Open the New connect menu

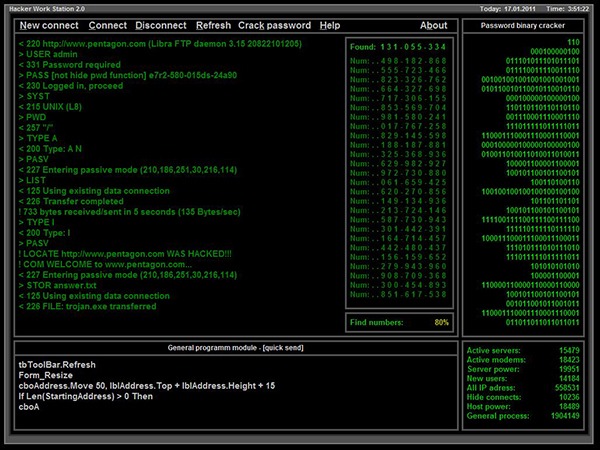tap(47, 25)
